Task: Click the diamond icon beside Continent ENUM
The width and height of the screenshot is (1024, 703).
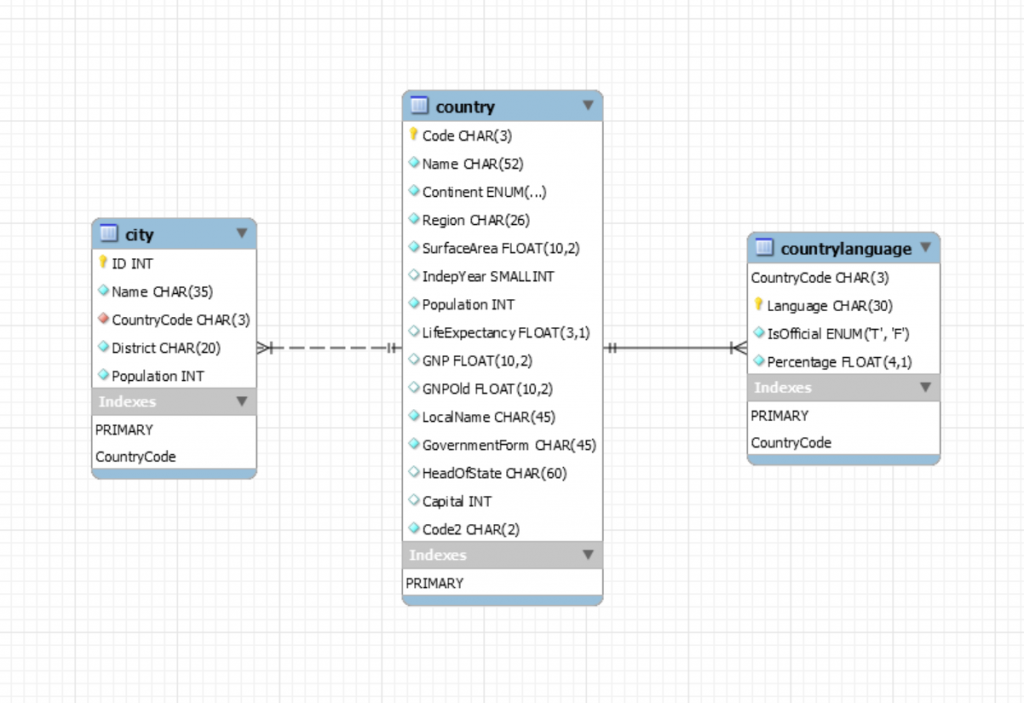Action: (x=413, y=191)
